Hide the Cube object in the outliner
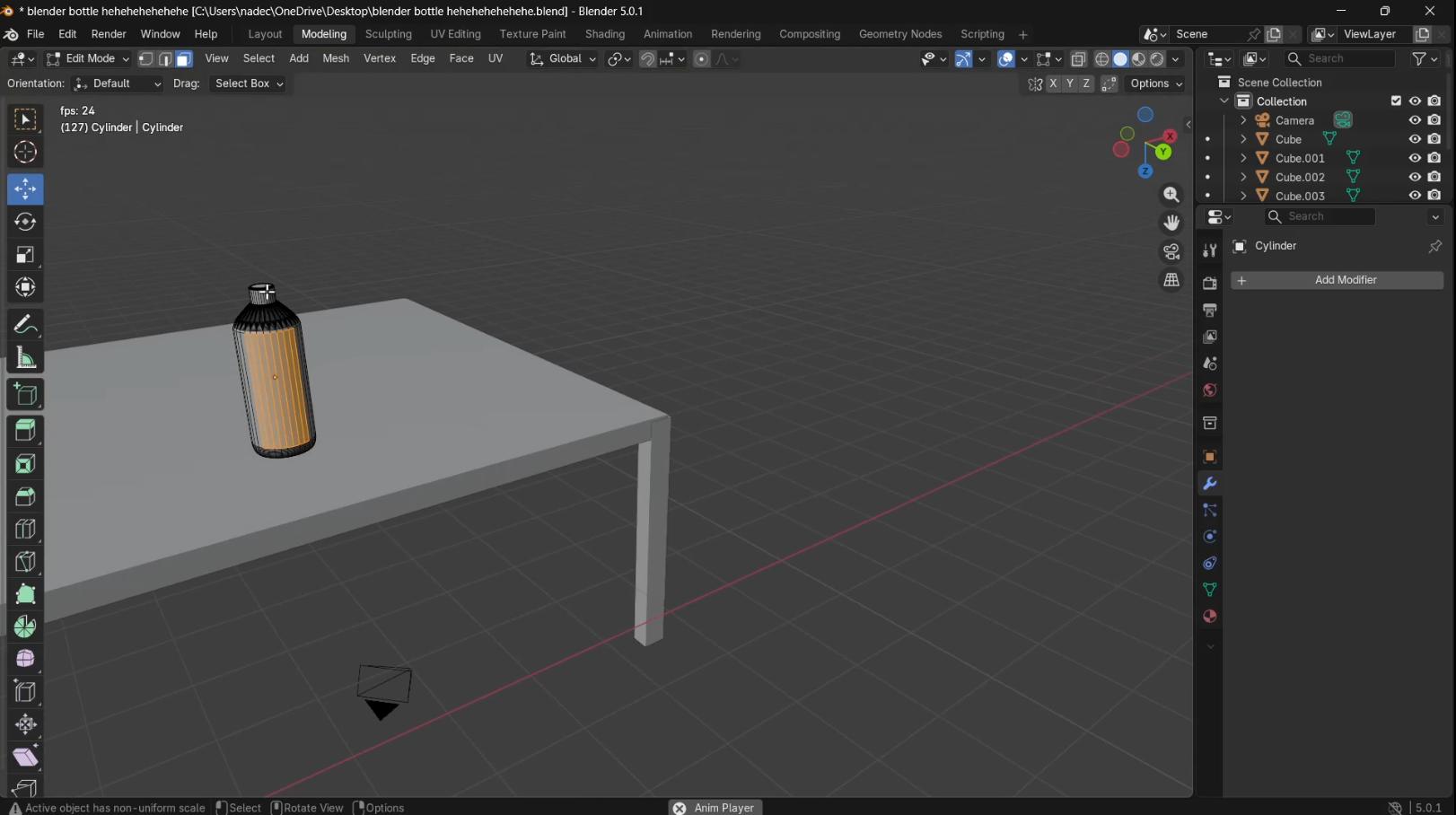The width and height of the screenshot is (1456, 815). click(x=1415, y=139)
